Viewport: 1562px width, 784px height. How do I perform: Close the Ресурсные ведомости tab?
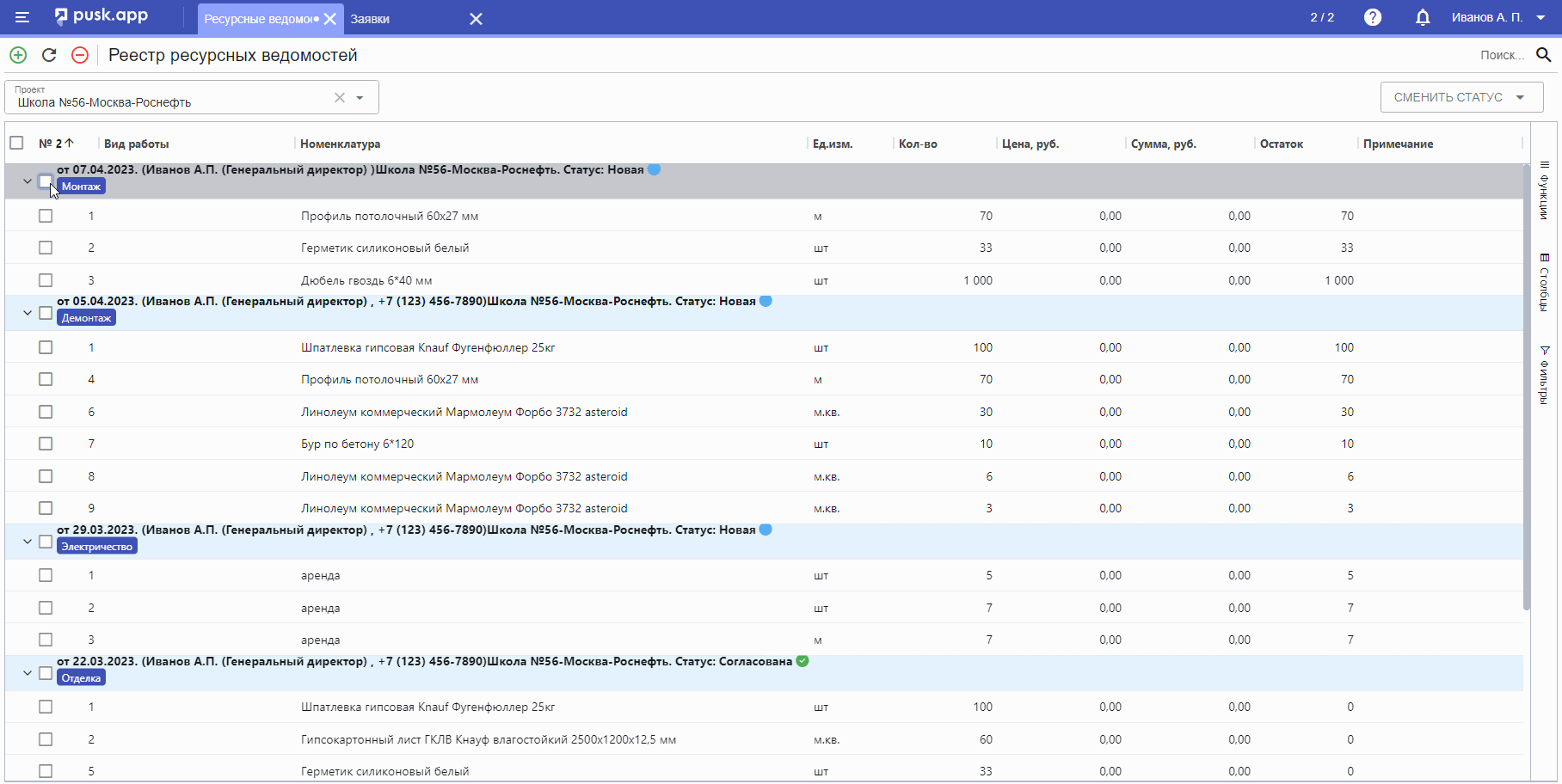[330, 19]
